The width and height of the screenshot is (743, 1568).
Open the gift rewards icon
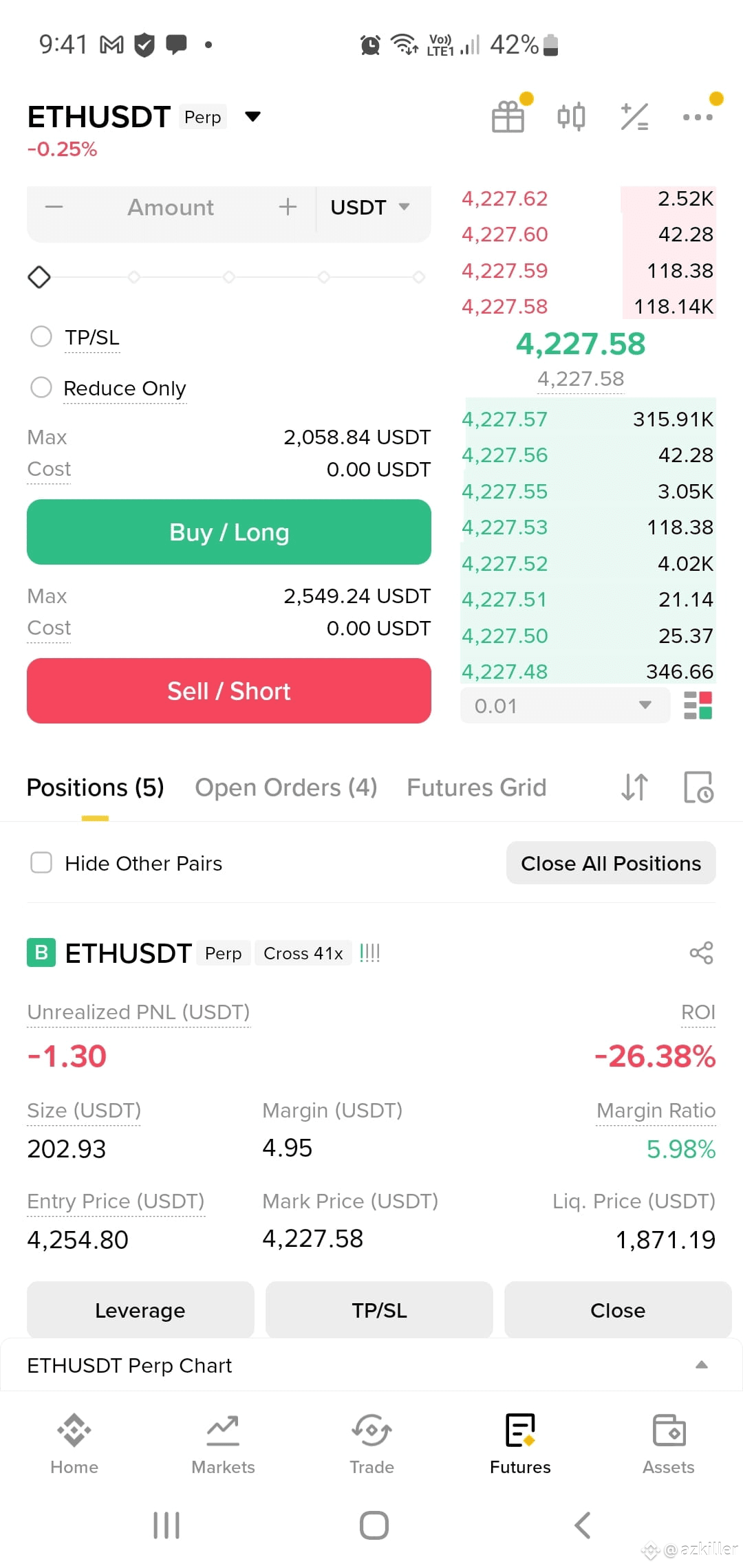tap(508, 117)
